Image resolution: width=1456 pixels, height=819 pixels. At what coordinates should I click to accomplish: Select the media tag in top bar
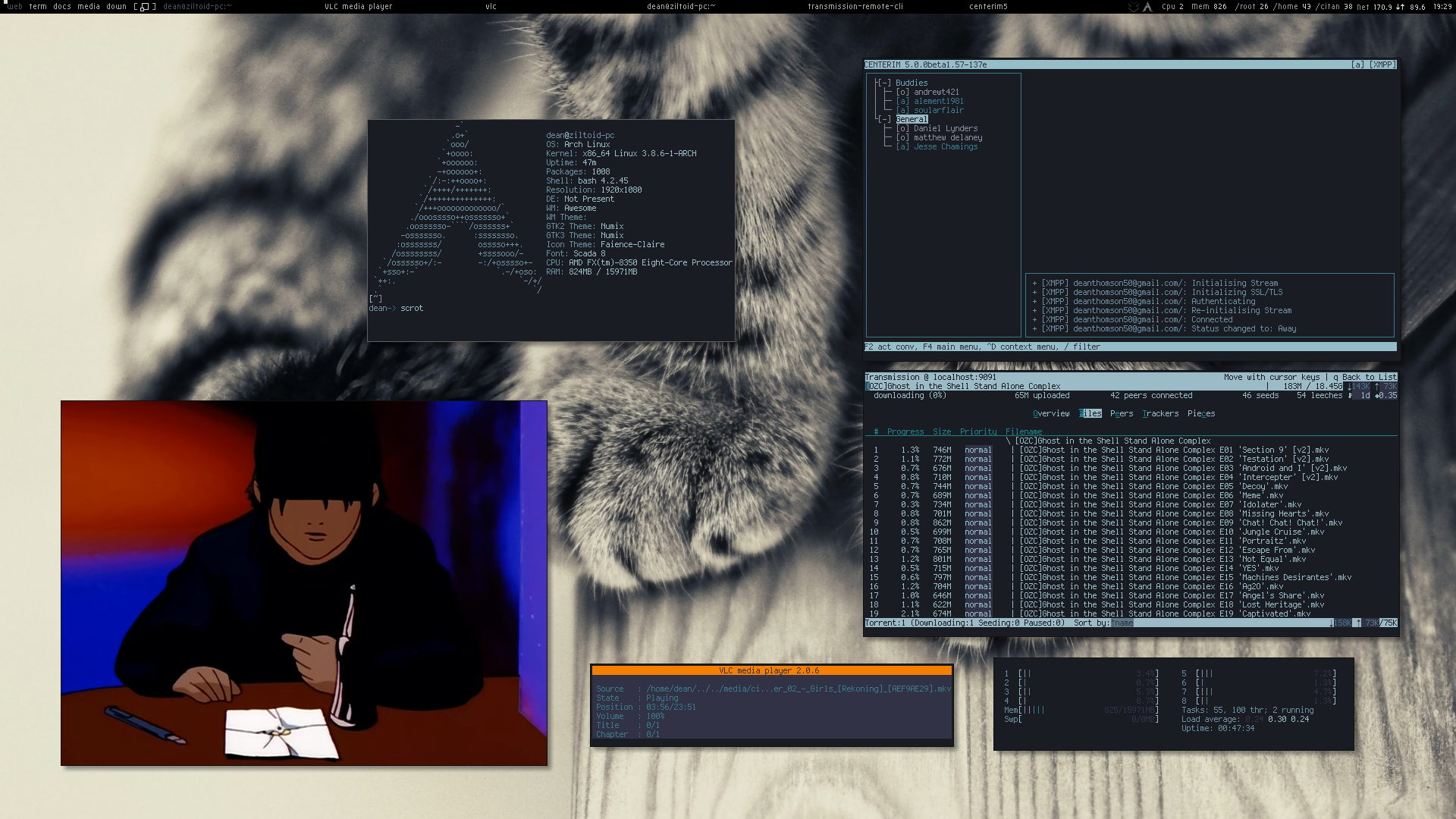(89, 6)
